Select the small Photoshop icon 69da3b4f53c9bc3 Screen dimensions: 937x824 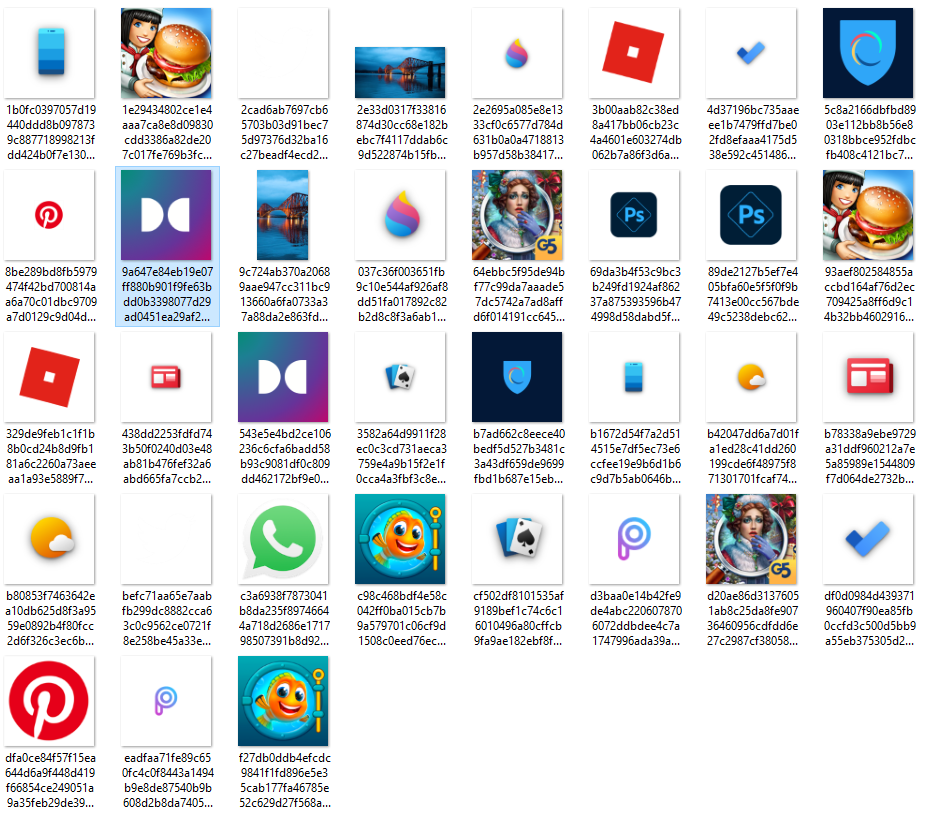[x=634, y=215]
